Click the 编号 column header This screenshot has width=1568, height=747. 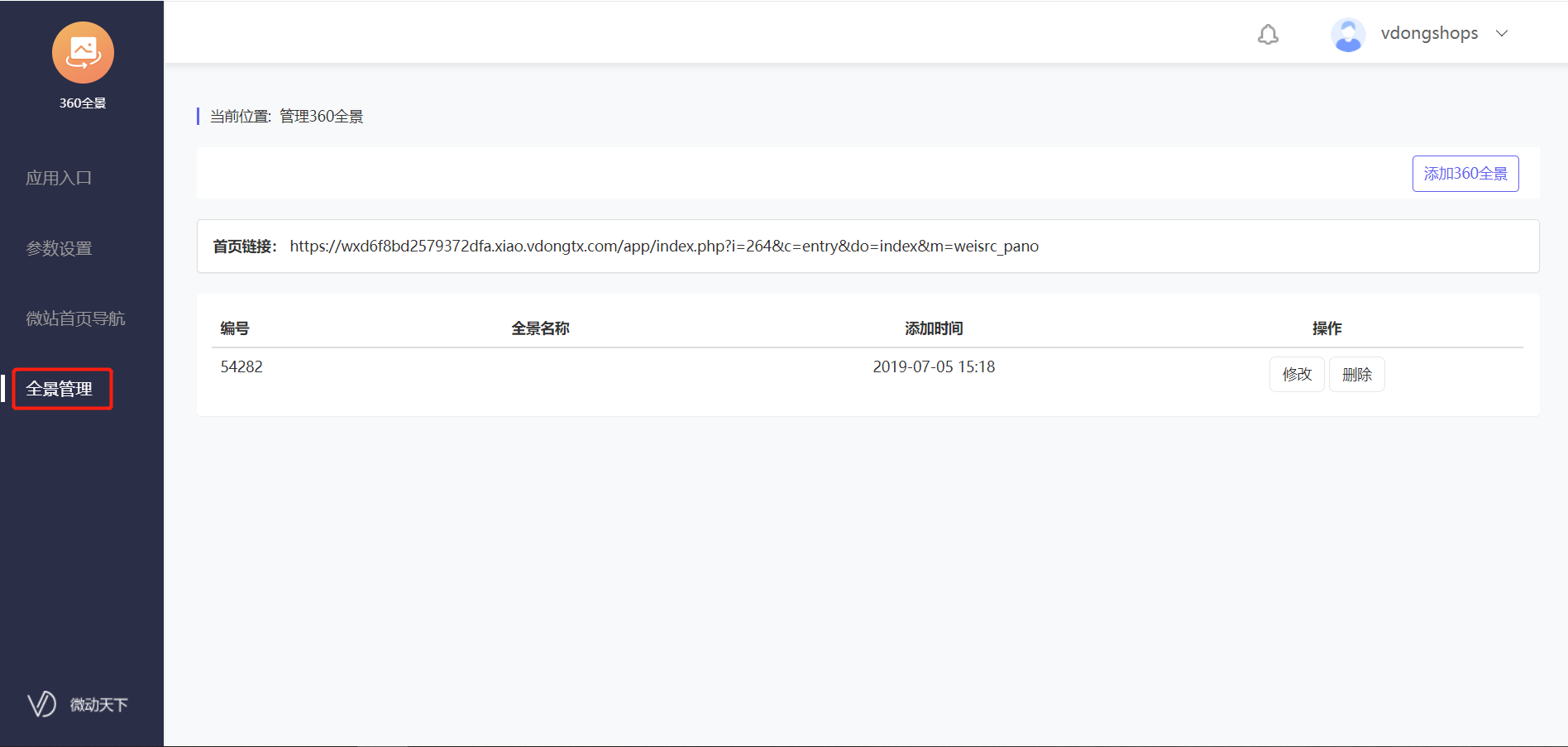[x=235, y=328]
